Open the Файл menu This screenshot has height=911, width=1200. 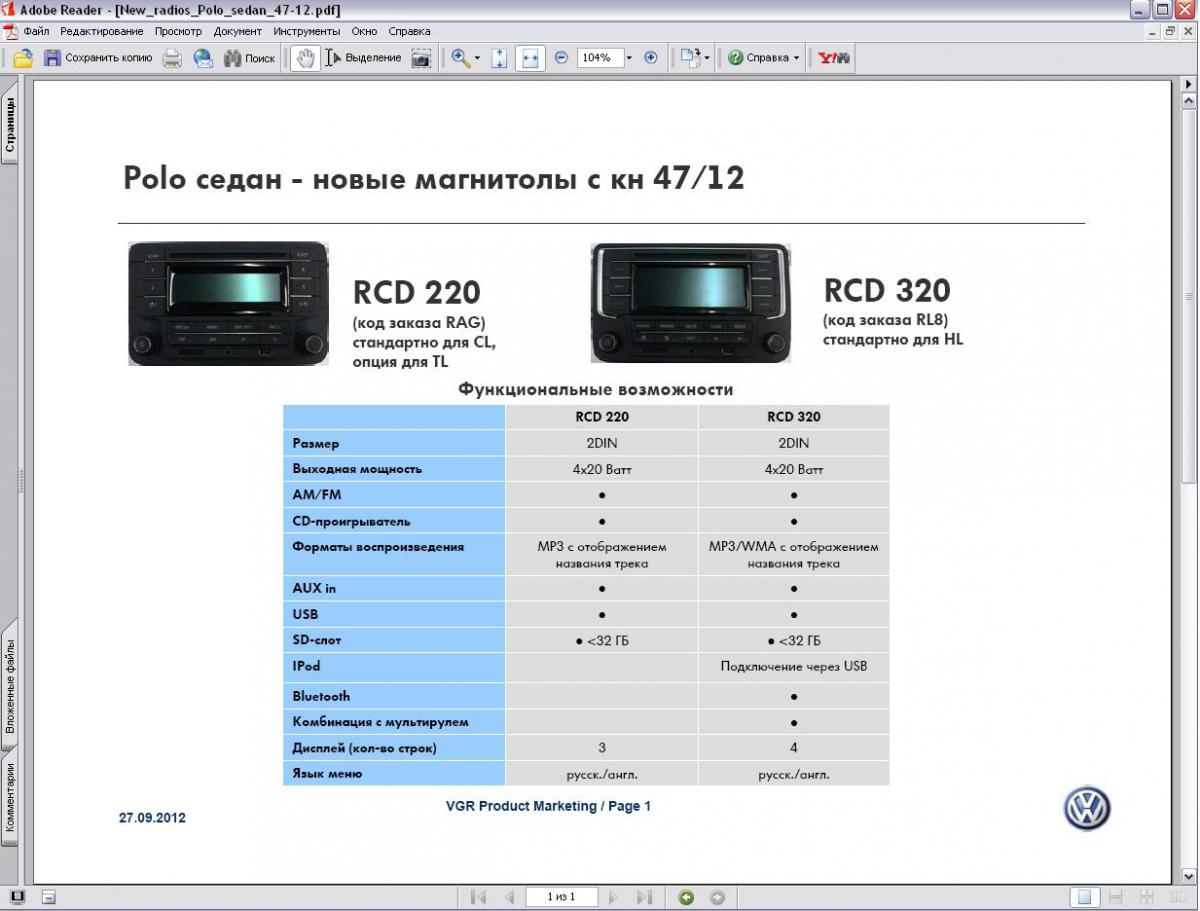[36, 31]
